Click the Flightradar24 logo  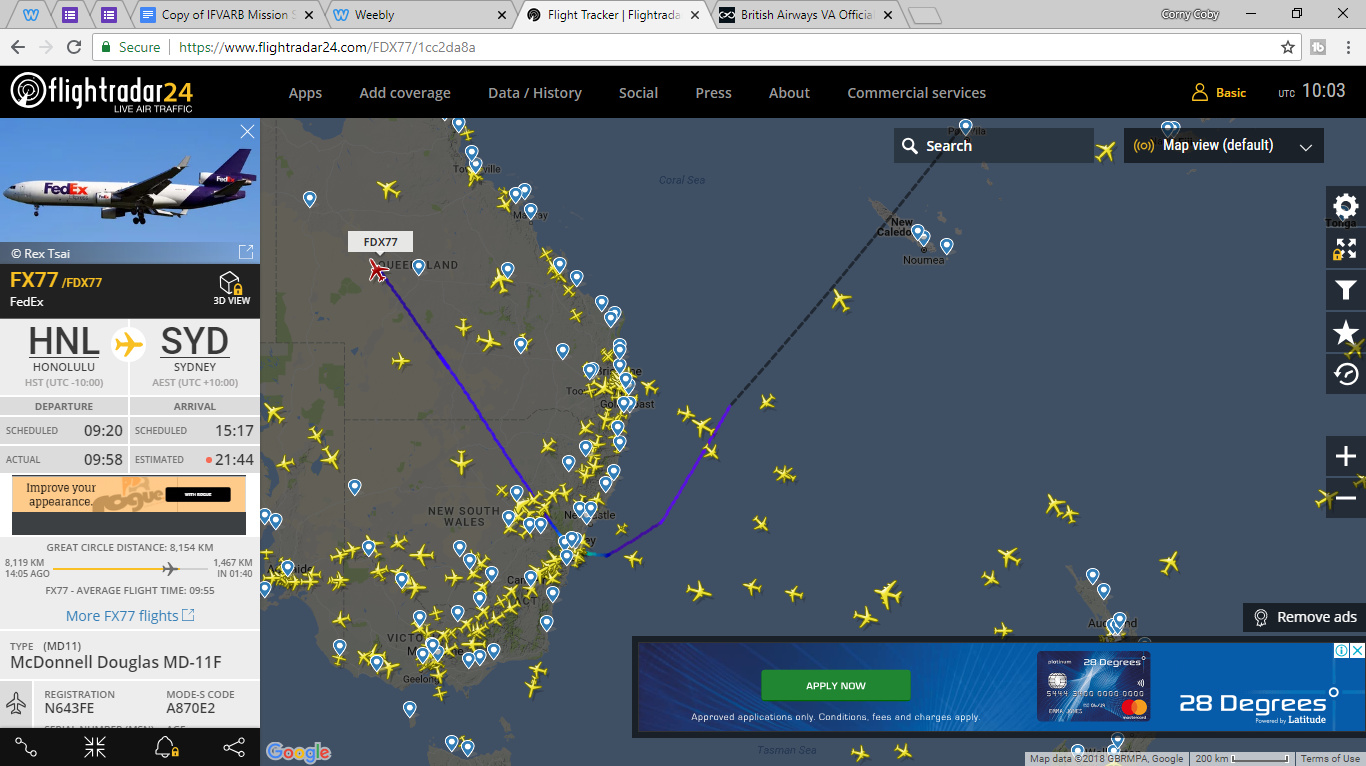click(101, 92)
